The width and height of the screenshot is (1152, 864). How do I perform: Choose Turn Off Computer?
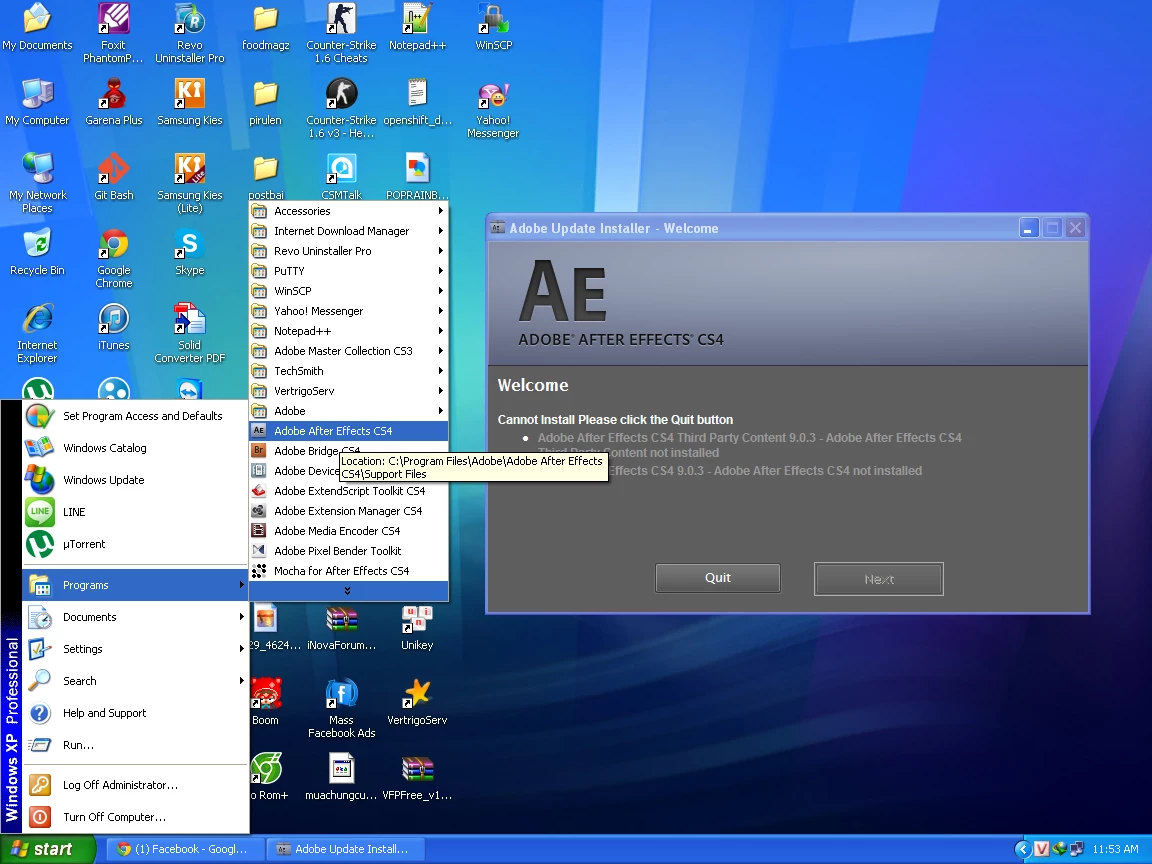point(135,816)
